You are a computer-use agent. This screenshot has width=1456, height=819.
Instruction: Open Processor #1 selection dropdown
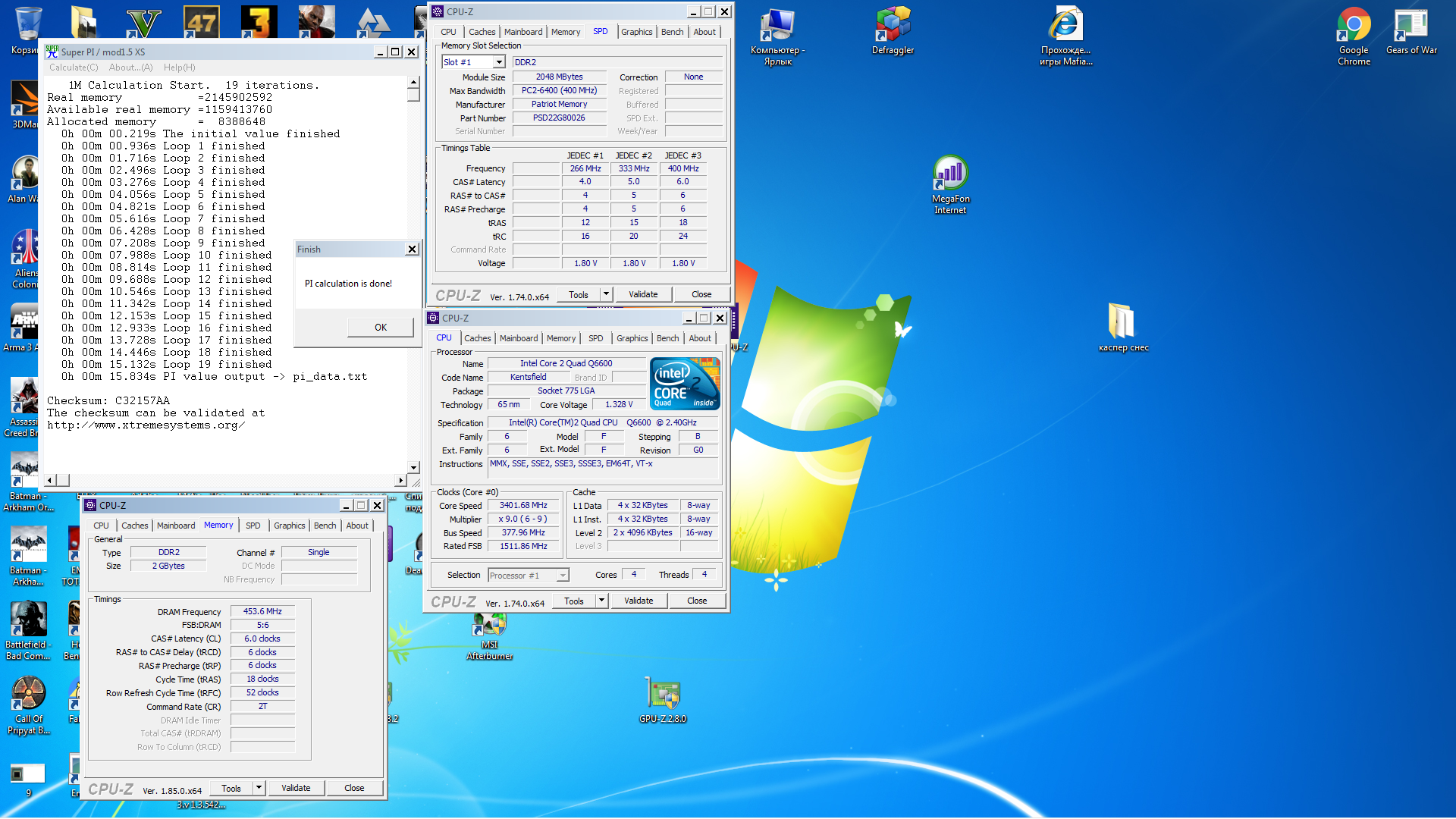point(528,576)
